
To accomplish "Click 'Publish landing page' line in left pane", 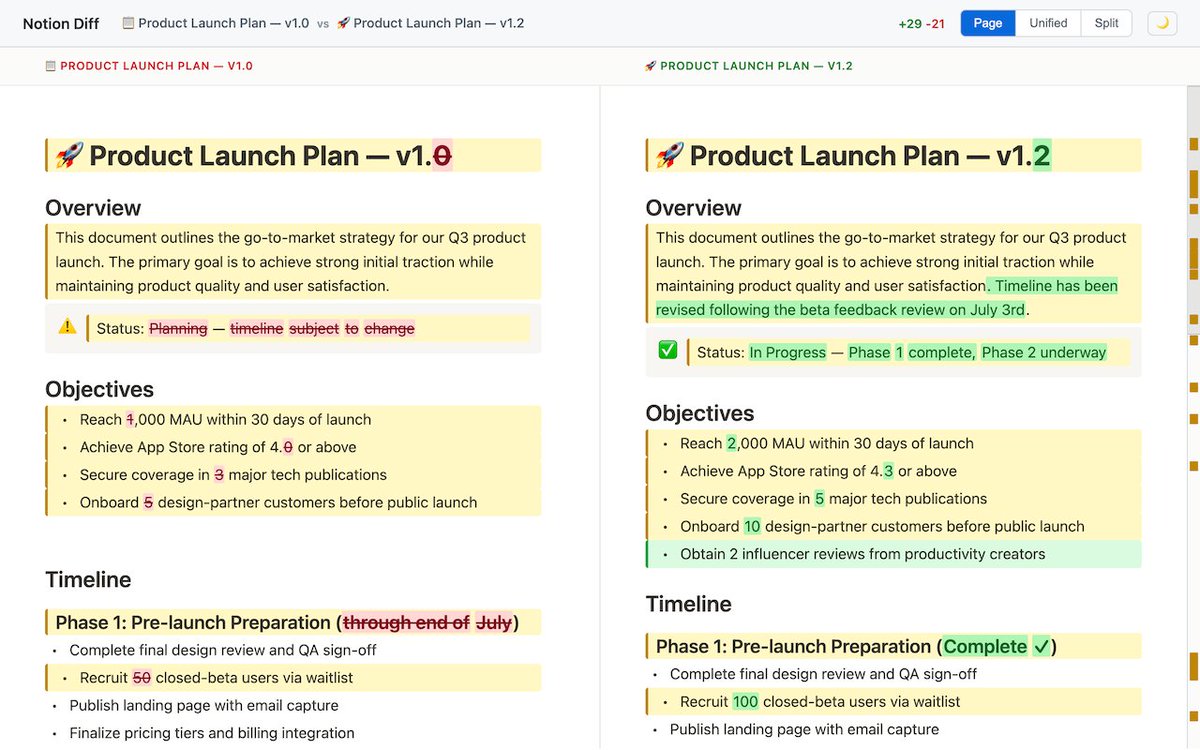I will [x=204, y=706].
